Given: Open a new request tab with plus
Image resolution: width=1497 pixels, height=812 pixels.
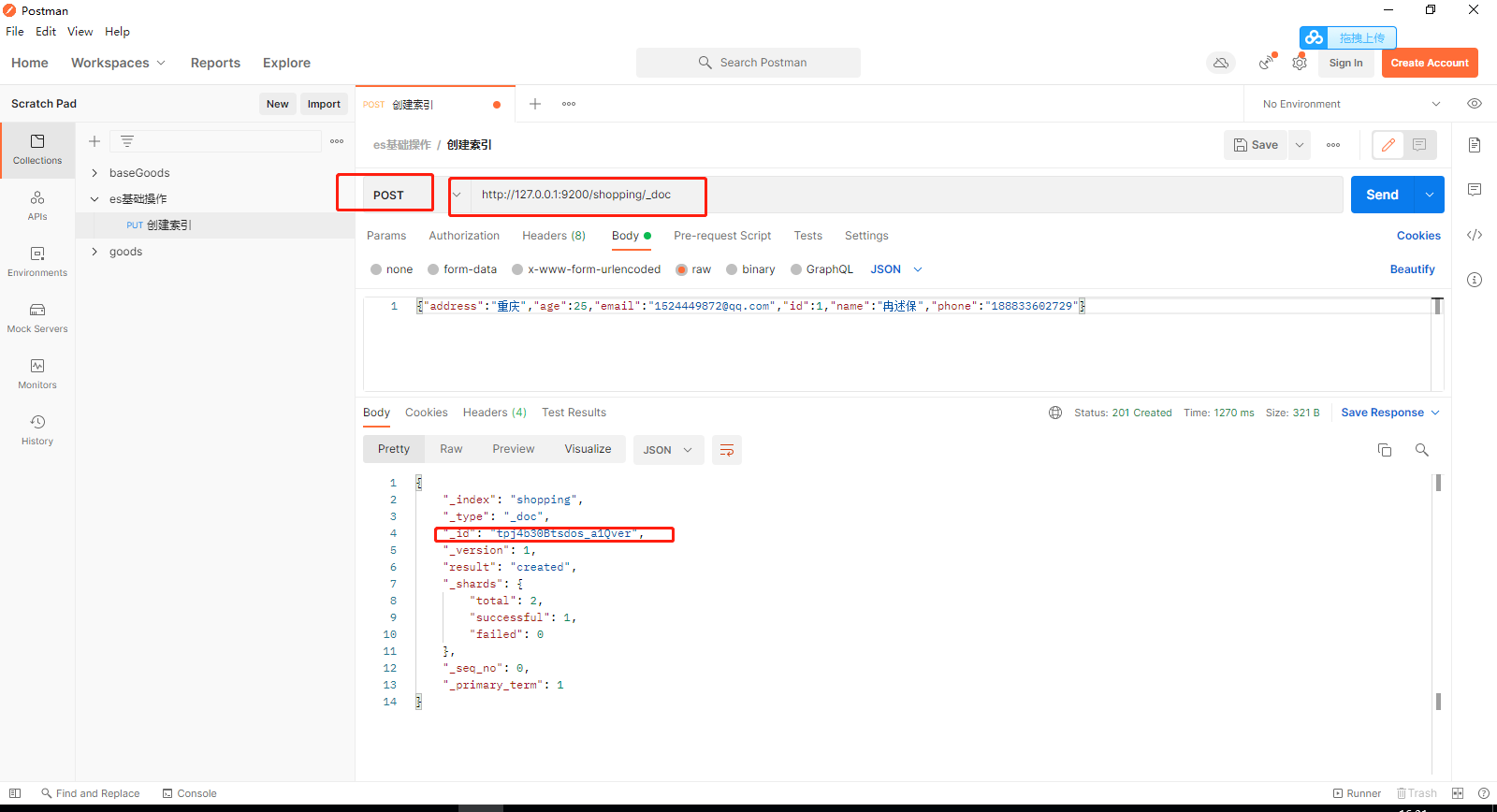Looking at the screenshot, I should pos(535,104).
